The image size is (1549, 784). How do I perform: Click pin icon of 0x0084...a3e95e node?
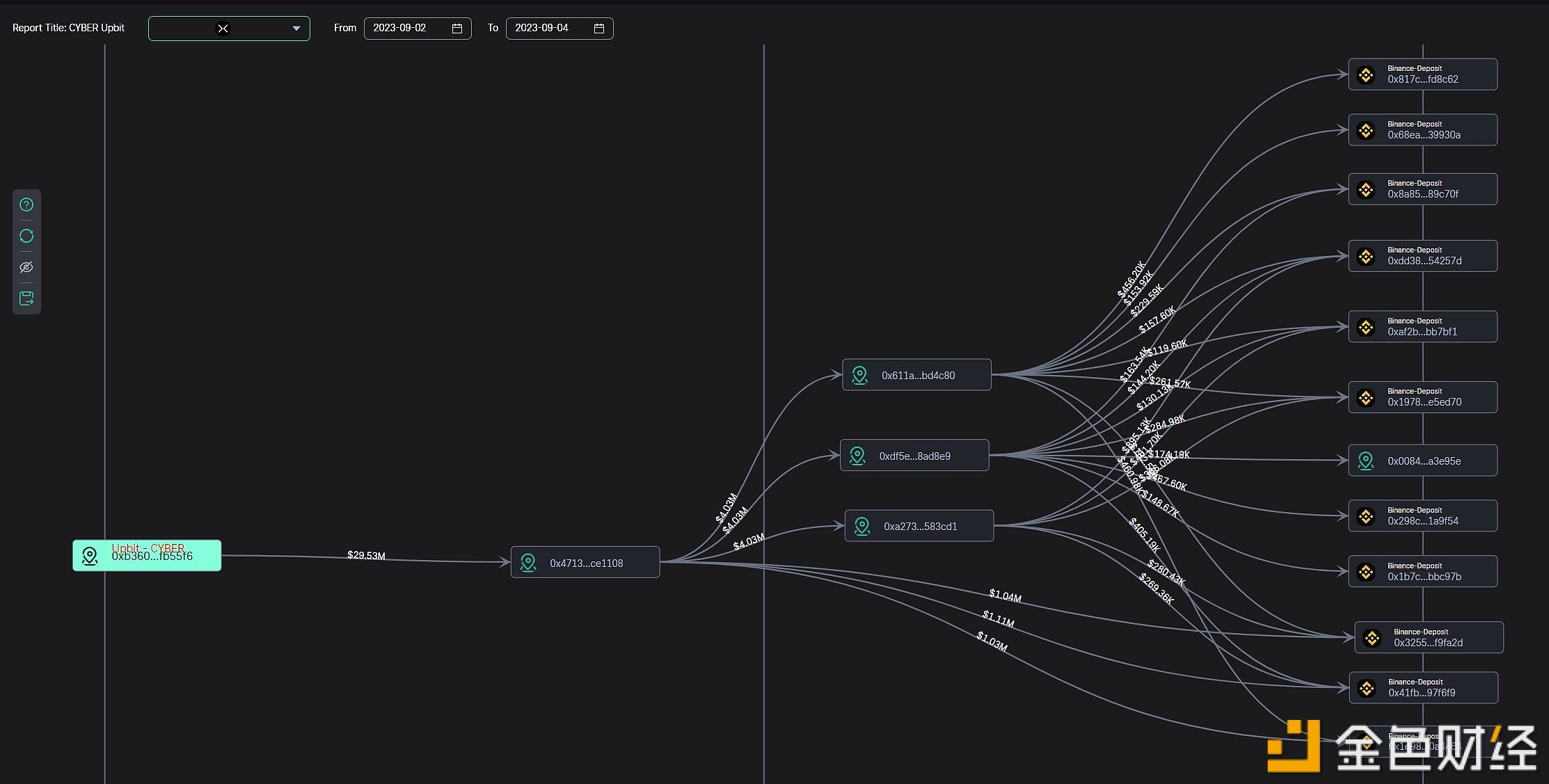pos(1366,461)
